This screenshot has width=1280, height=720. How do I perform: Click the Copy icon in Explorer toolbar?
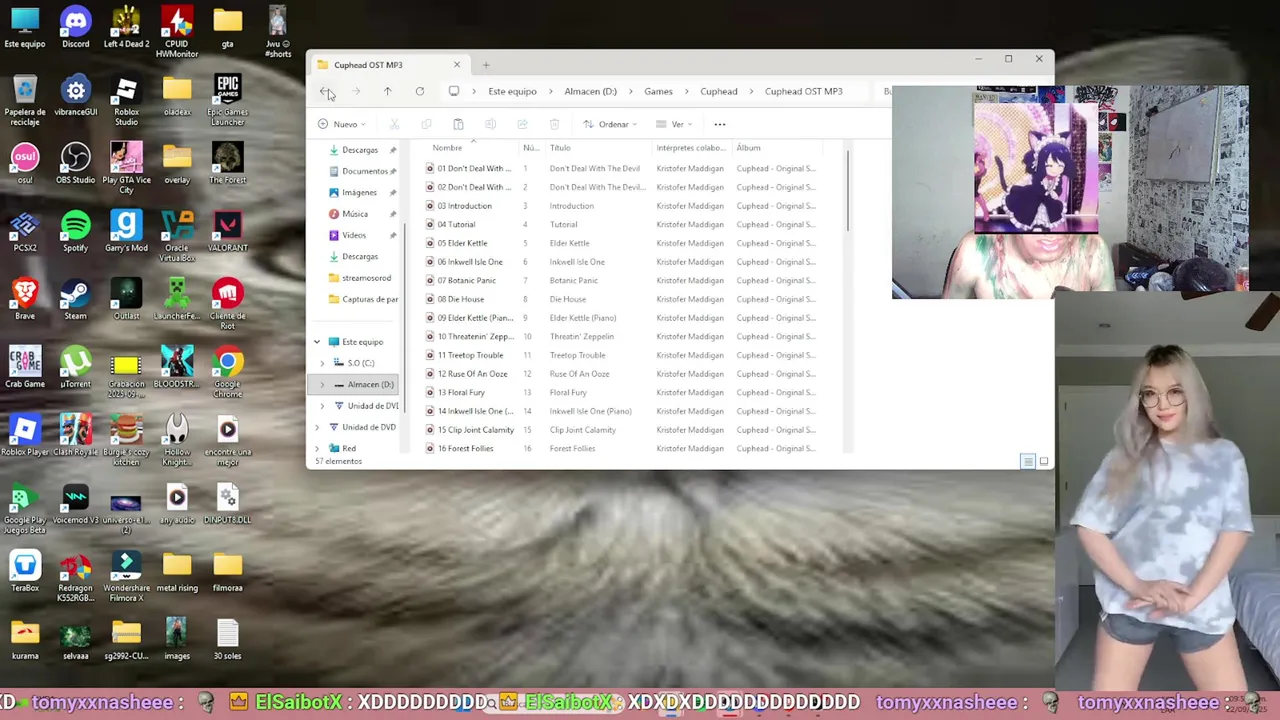426,124
